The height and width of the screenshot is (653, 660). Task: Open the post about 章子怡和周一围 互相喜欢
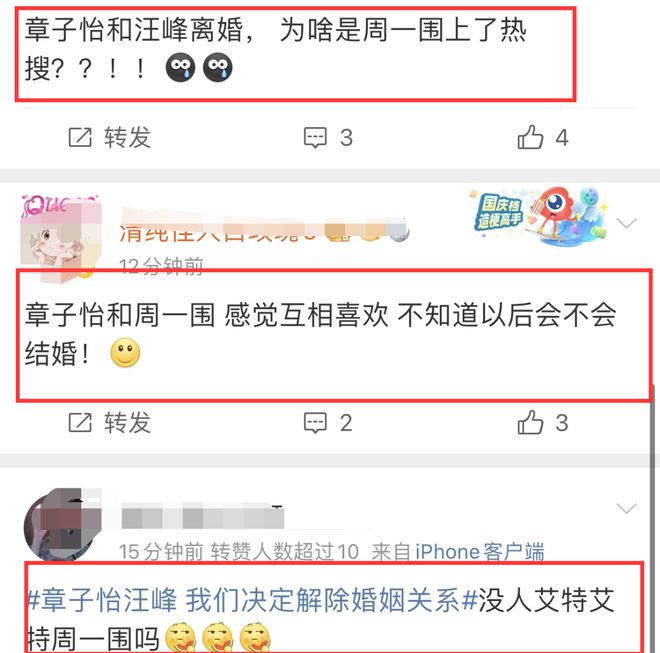[320, 334]
